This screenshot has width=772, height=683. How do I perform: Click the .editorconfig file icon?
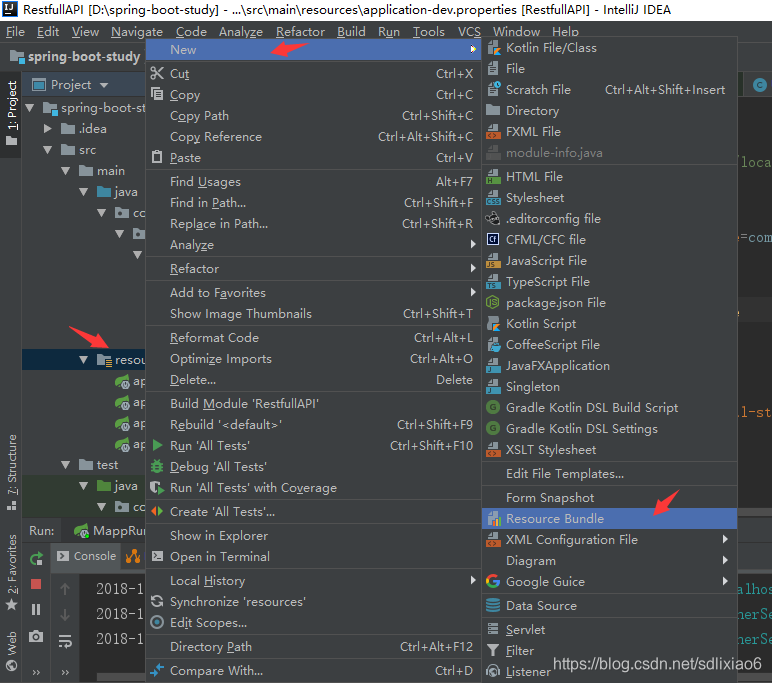(x=493, y=219)
